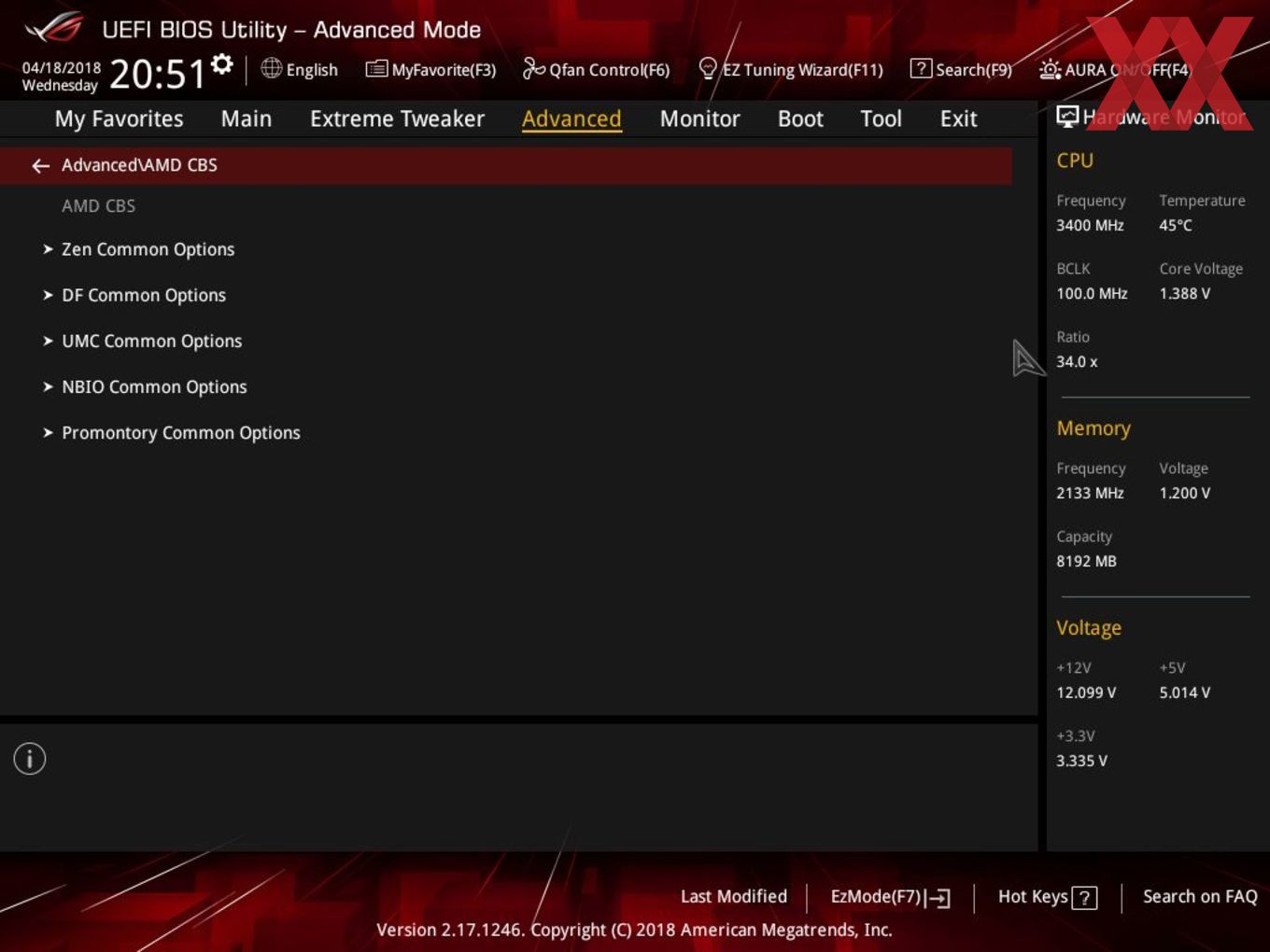Viewport: 1270px width, 952px height.
Task: Open the clock settings gear icon
Action: pyautogui.click(x=221, y=63)
